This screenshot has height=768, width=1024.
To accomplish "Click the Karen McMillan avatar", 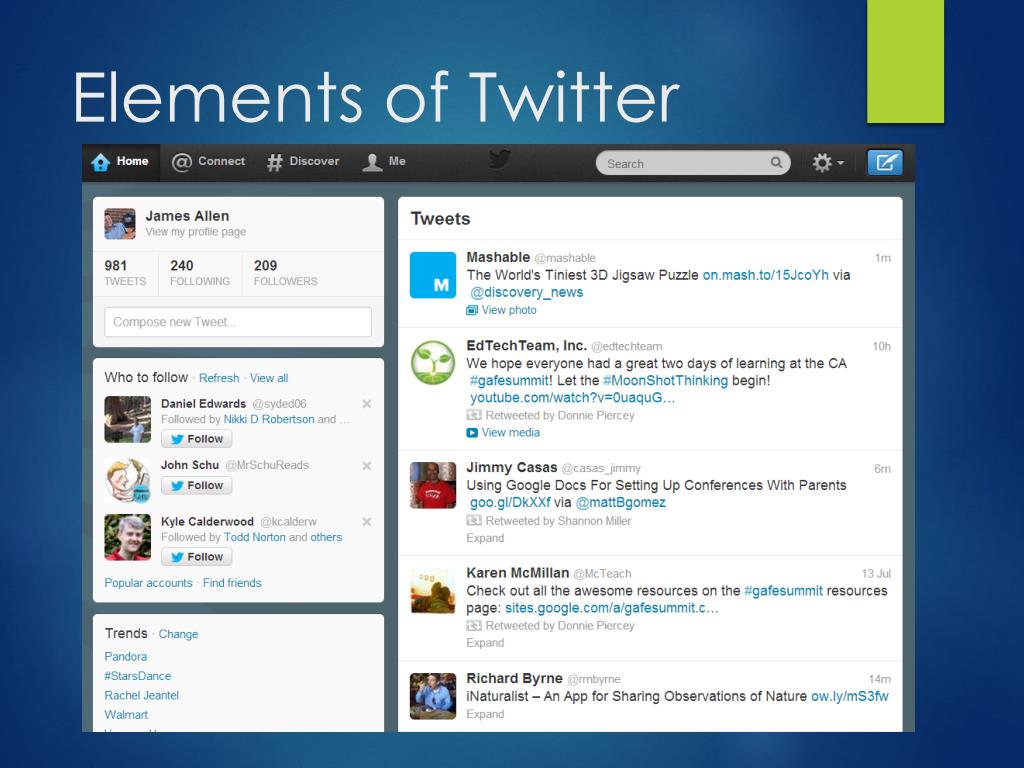I will [433, 591].
